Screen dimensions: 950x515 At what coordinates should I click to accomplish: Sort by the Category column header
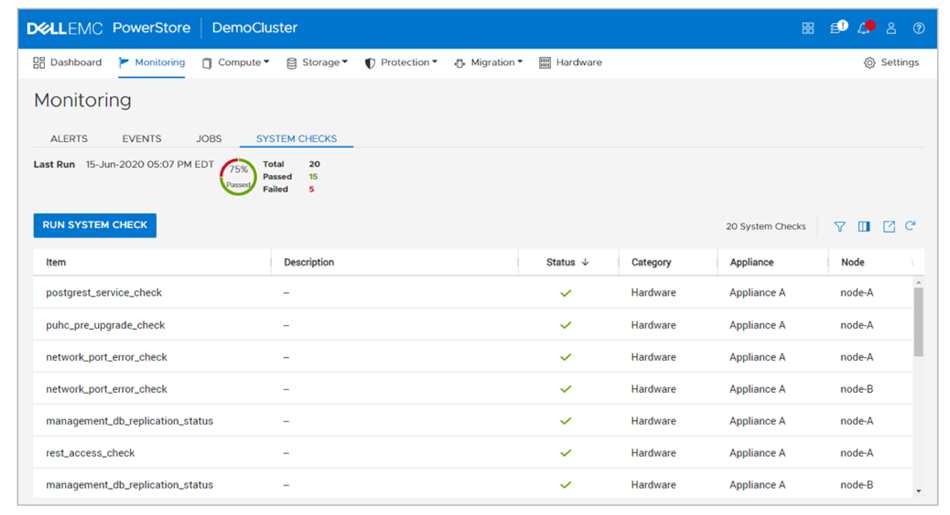point(651,262)
